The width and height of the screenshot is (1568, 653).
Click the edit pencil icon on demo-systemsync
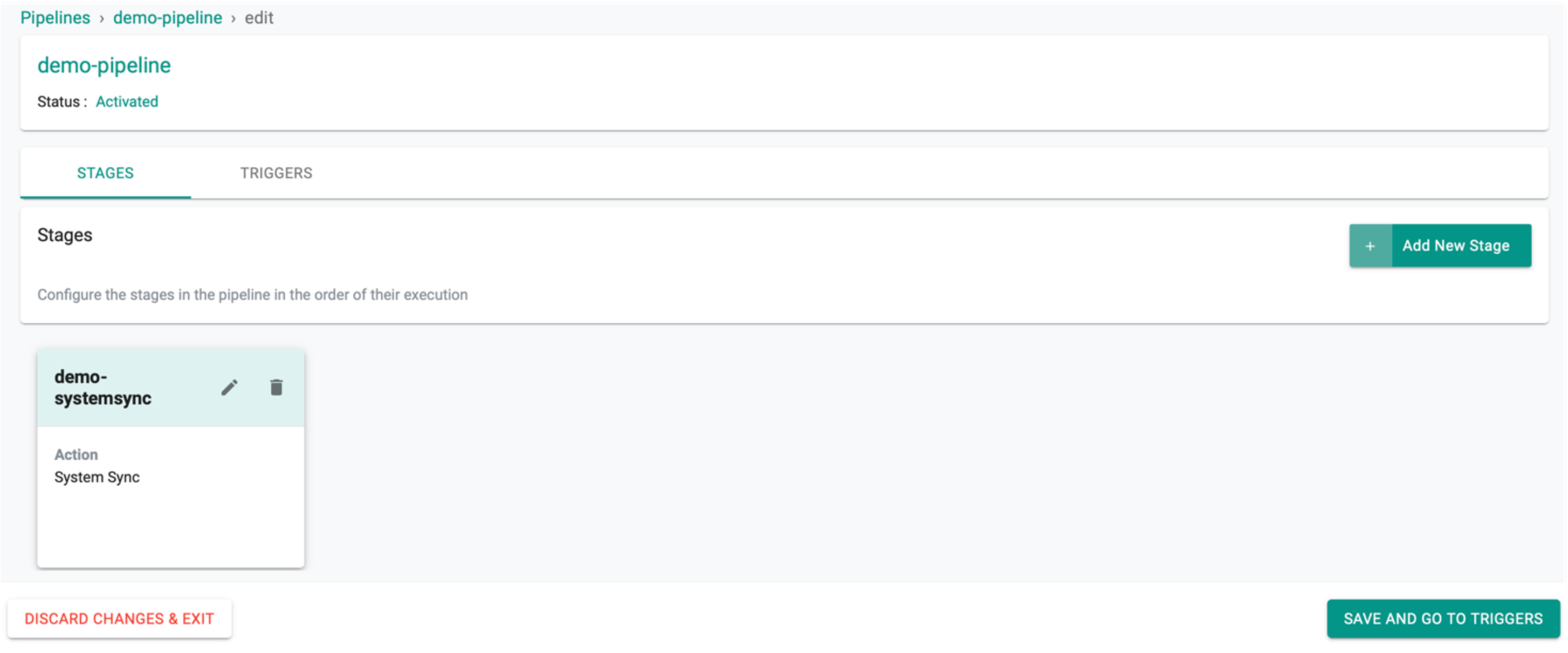click(x=229, y=387)
